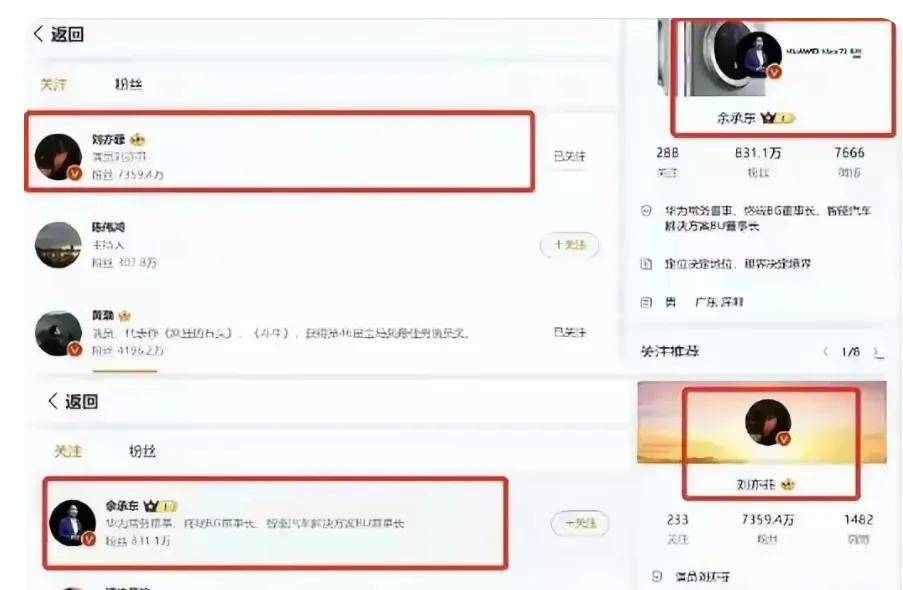
Task: Go back using the top 返回 arrow
Action: point(39,33)
